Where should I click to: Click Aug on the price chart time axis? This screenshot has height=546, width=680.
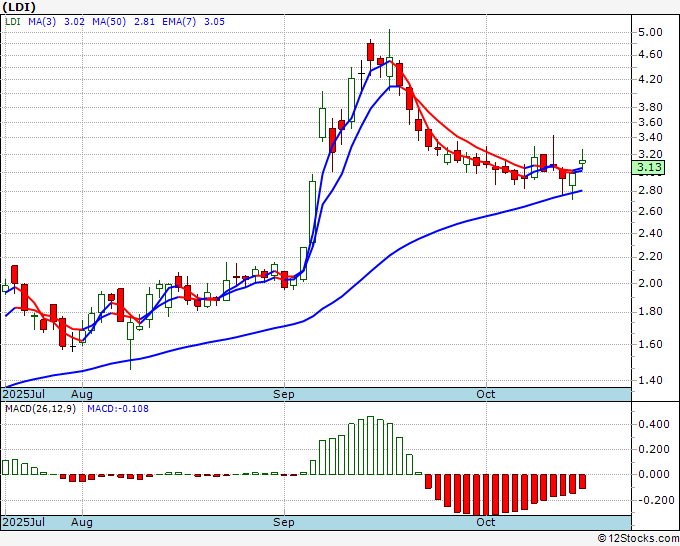[x=82, y=394]
